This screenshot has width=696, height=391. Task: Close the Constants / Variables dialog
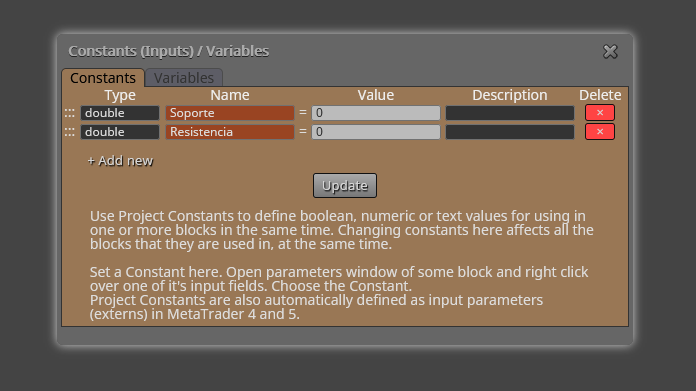pyautogui.click(x=610, y=51)
